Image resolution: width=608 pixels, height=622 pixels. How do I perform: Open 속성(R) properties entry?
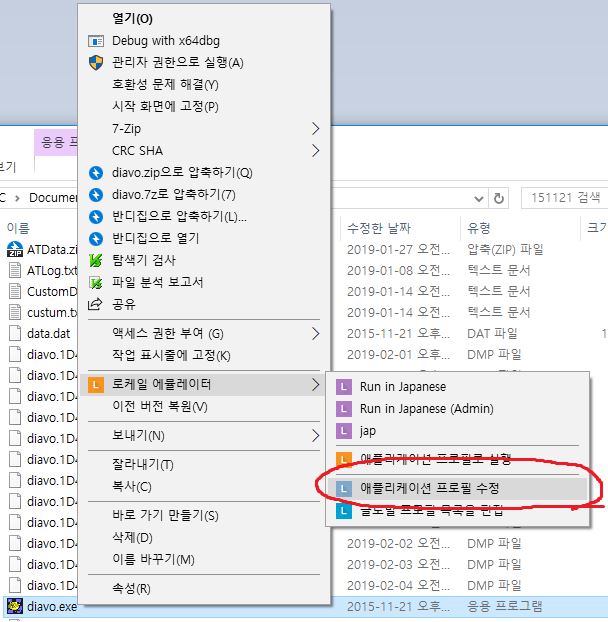click(205, 589)
